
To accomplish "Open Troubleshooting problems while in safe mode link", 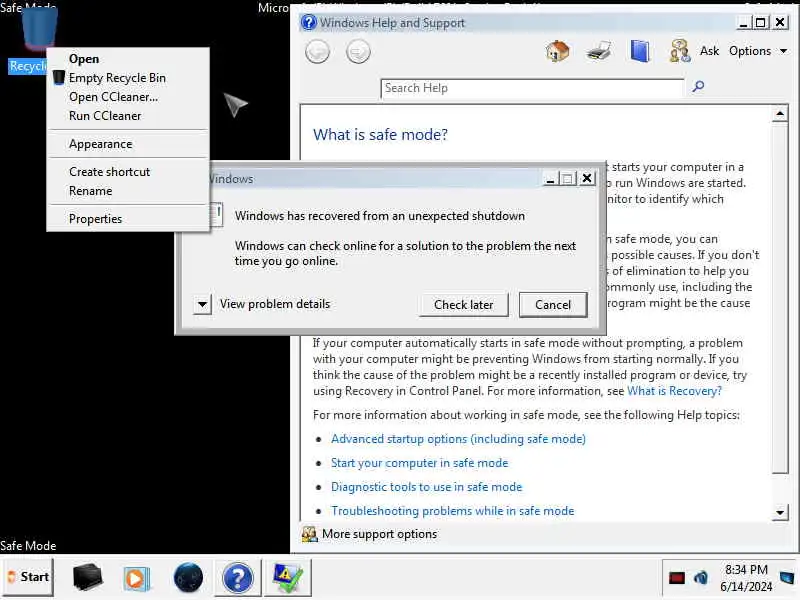I will click(453, 511).
